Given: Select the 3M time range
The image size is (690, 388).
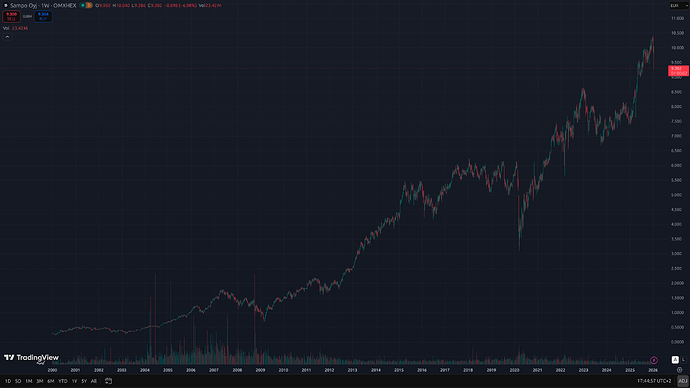Looking at the screenshot, I should 40,381.
